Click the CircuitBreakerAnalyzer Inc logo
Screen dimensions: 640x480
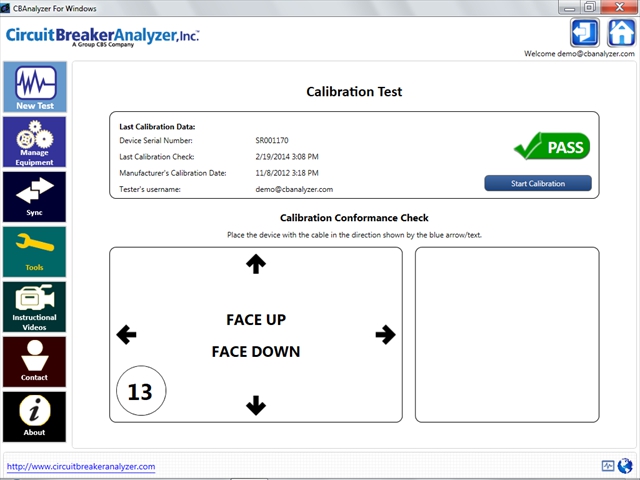pyautogui.click(x=102, y=37)
